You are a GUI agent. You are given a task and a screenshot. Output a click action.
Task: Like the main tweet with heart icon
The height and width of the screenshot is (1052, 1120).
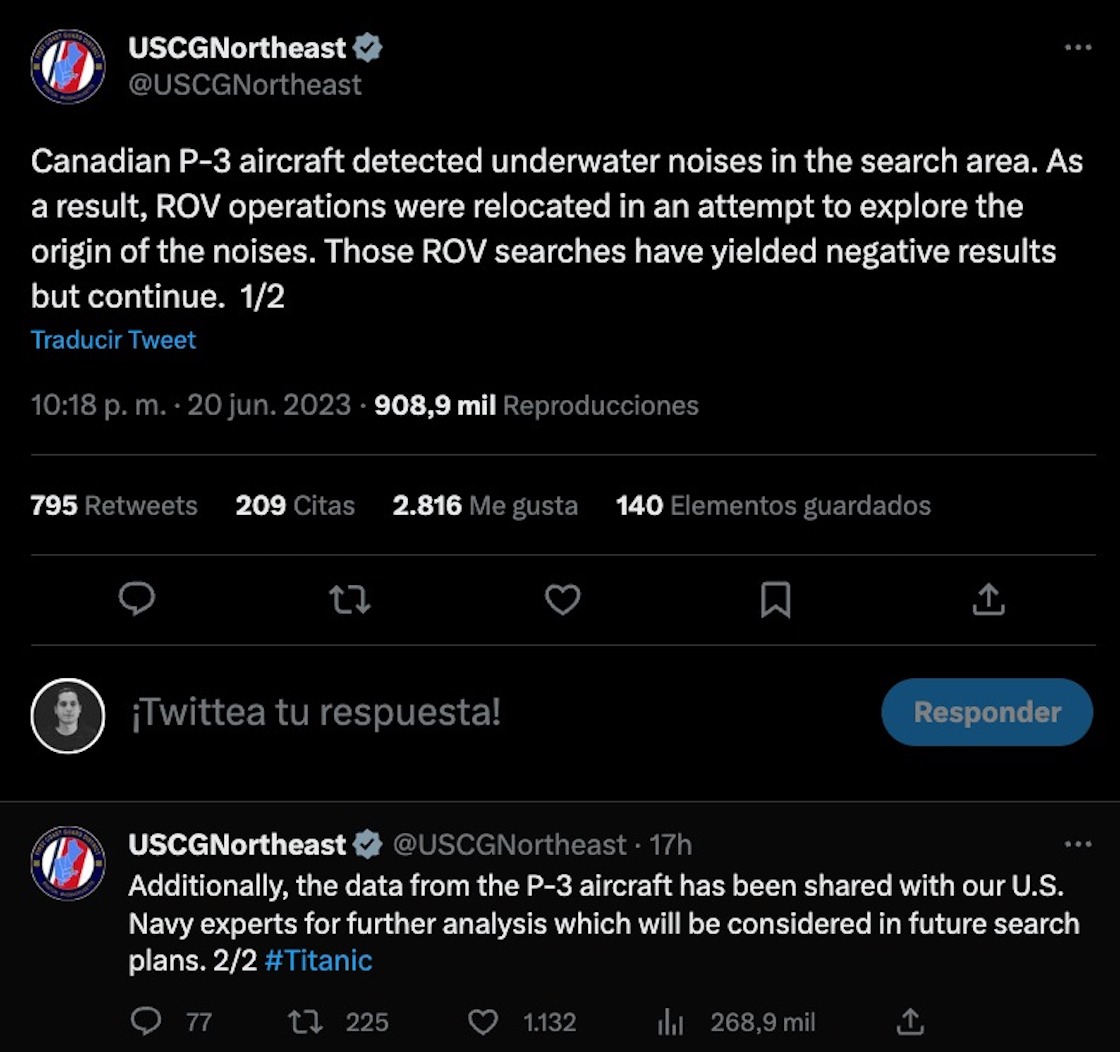point(563,599)
